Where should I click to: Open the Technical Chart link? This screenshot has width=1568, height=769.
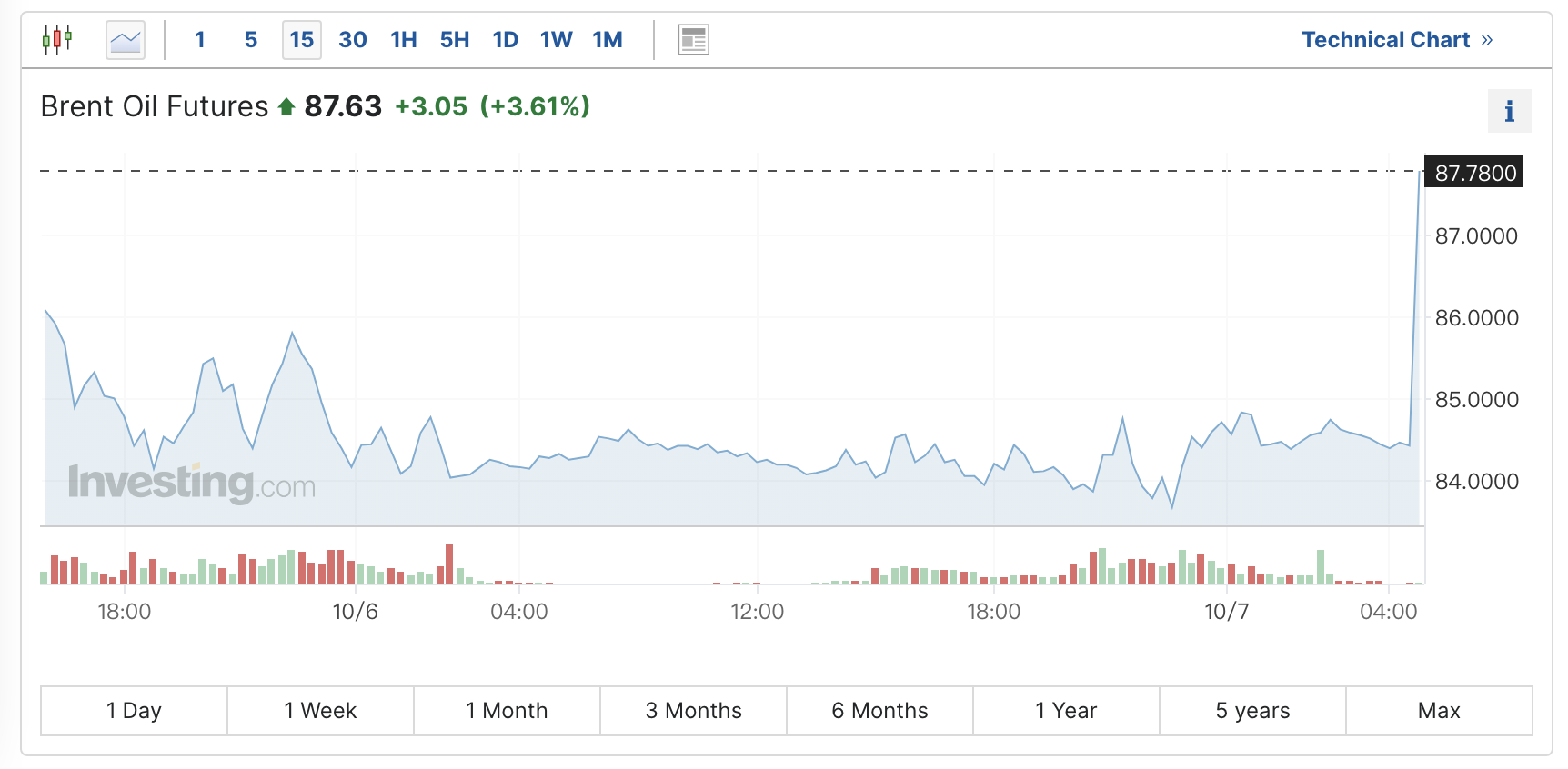(1397, 40)
